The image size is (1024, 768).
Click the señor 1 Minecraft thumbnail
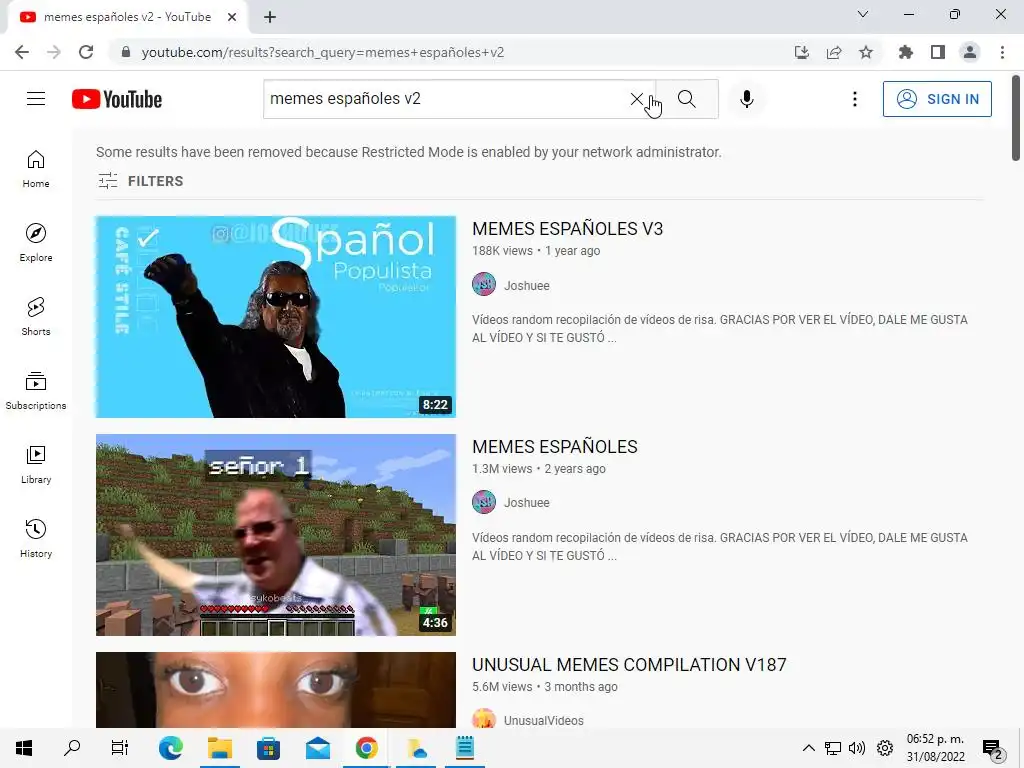click(x=276, y=535)
